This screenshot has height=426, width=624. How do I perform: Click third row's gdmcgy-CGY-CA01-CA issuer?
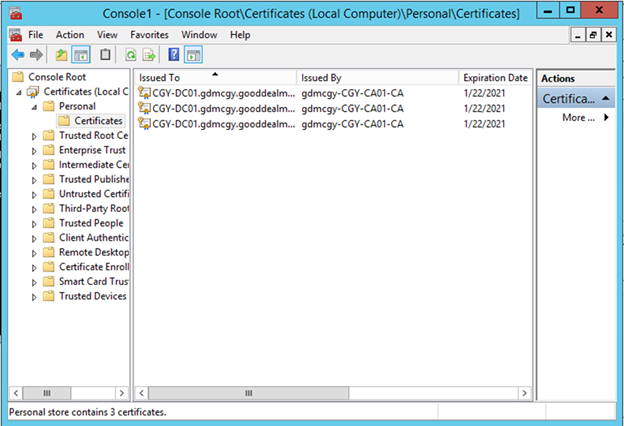(352, 124)
